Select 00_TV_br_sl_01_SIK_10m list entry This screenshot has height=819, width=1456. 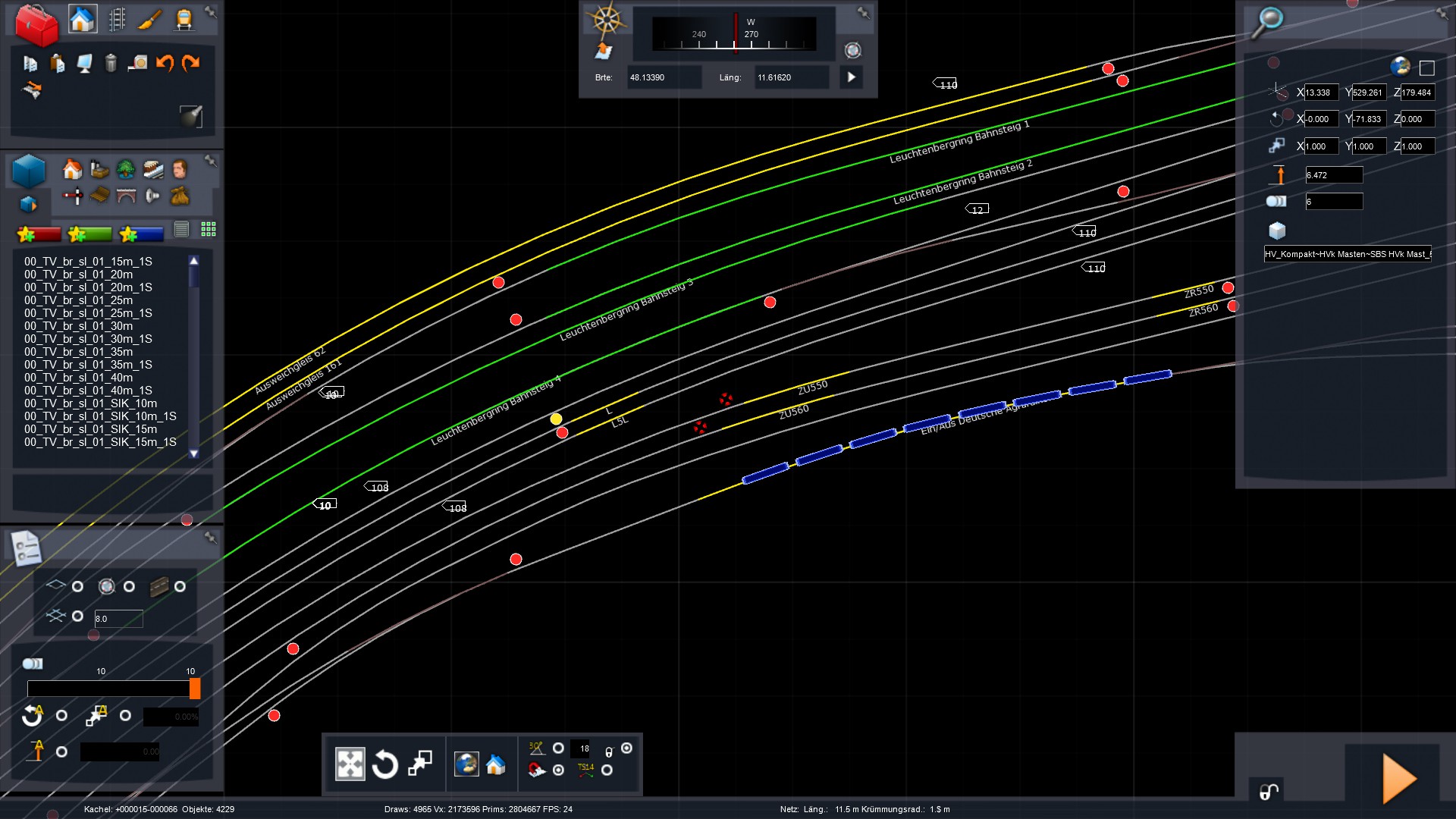click(x=90, y=403)
